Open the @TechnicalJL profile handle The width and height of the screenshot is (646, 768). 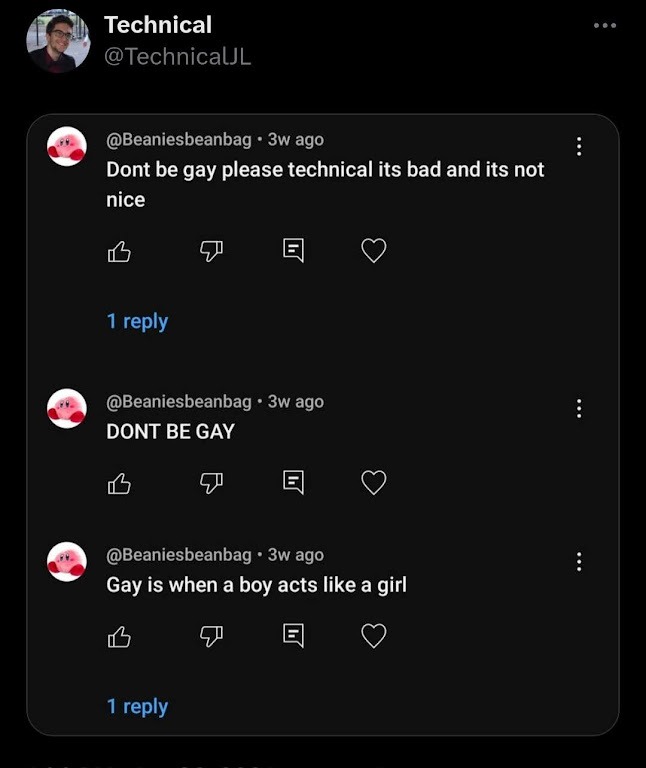point(178,57)
